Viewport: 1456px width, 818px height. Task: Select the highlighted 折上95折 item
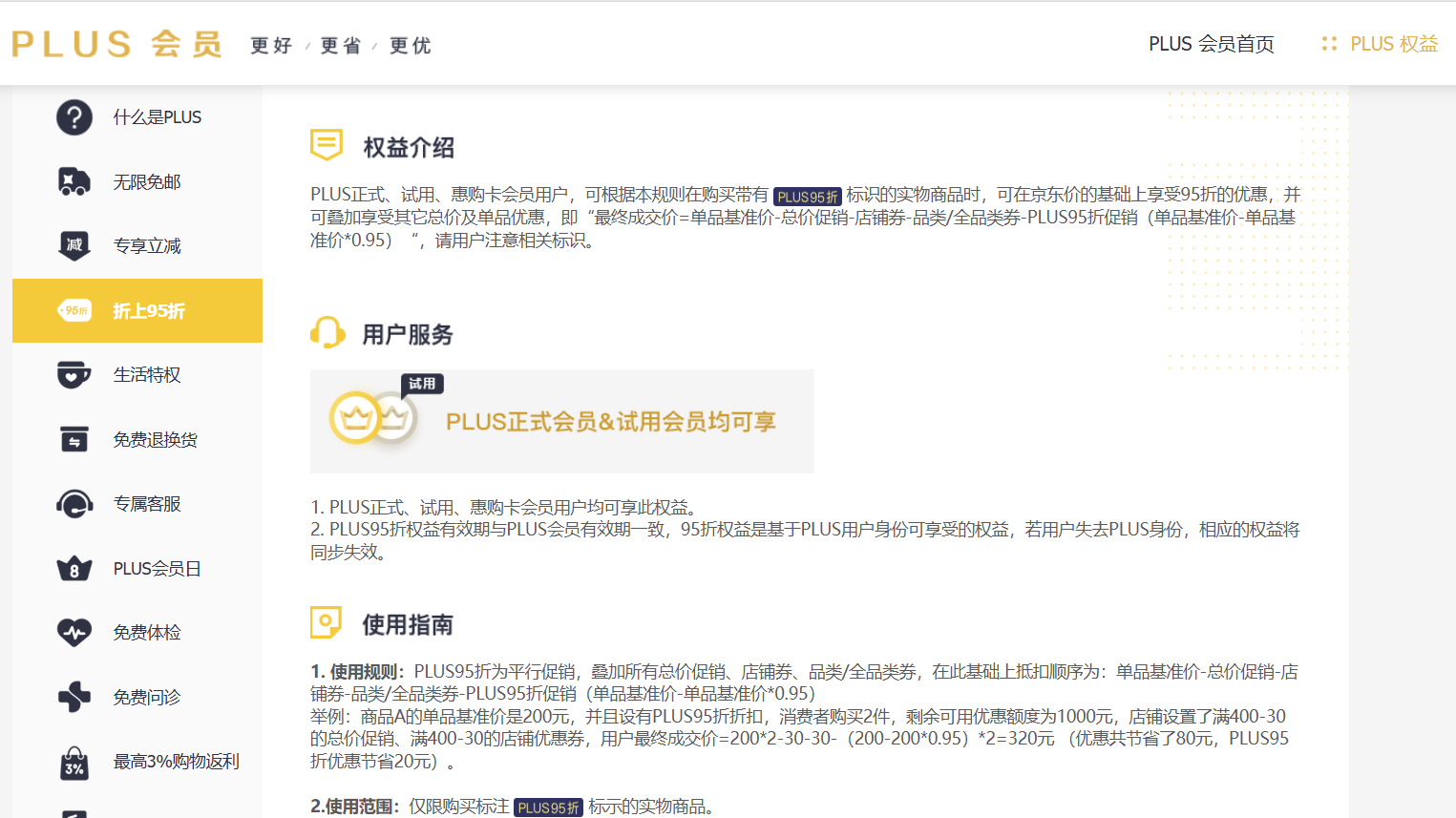pyautogui.click(x=137, y=310)
